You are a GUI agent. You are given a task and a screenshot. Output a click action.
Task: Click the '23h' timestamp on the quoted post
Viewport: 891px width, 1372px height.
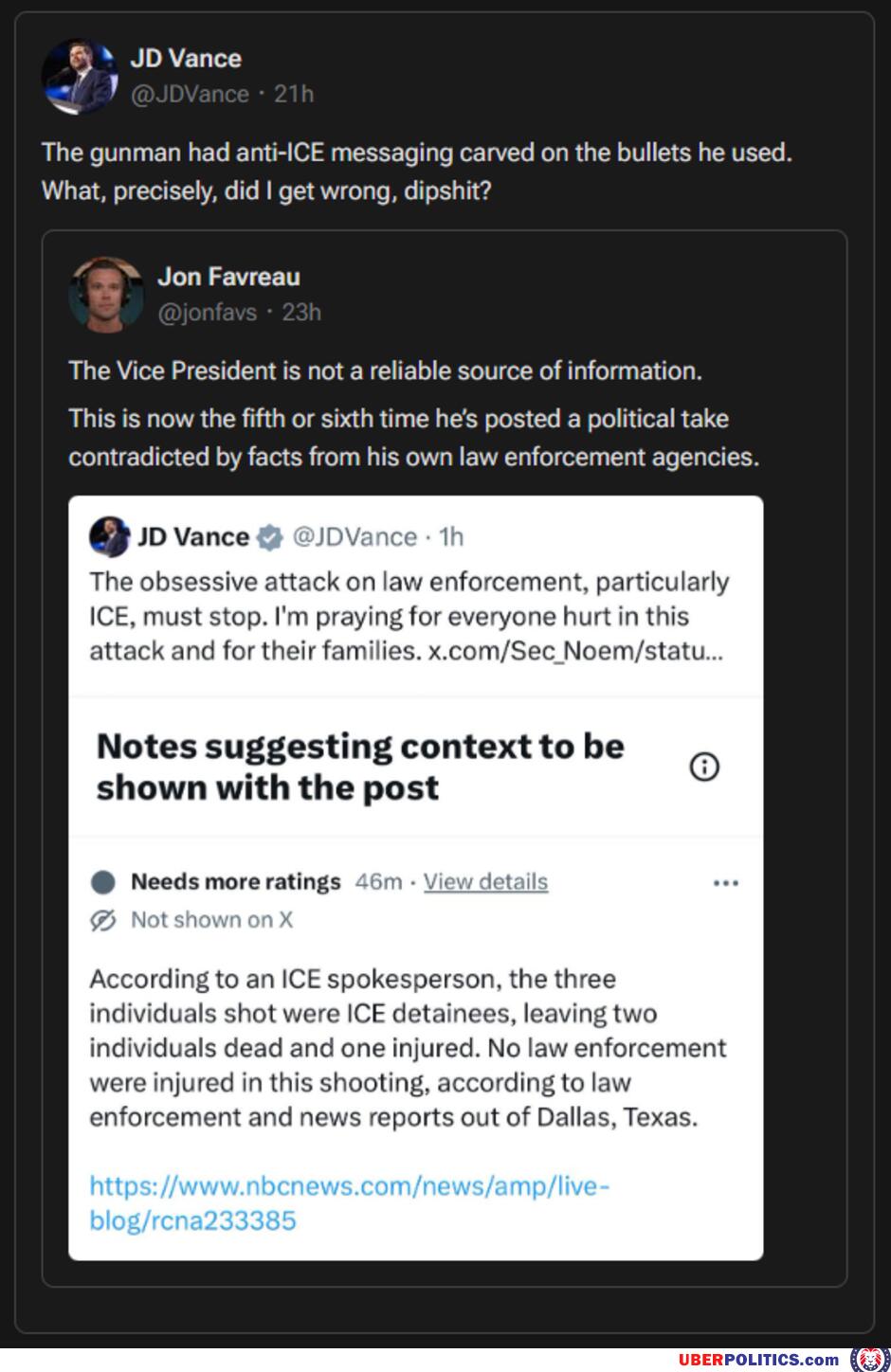pyautogui.click(x=301, y=312)
